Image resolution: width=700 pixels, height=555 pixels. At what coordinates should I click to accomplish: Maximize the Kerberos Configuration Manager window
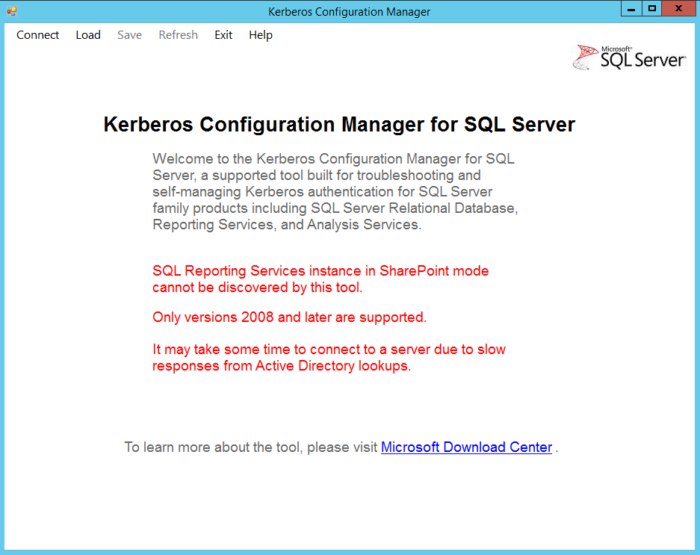(652, 8)
